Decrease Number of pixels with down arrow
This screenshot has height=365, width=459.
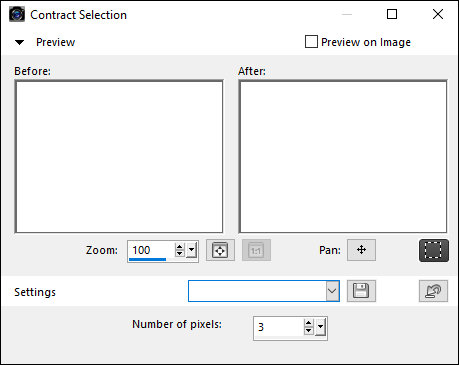(x=309, y=331)
